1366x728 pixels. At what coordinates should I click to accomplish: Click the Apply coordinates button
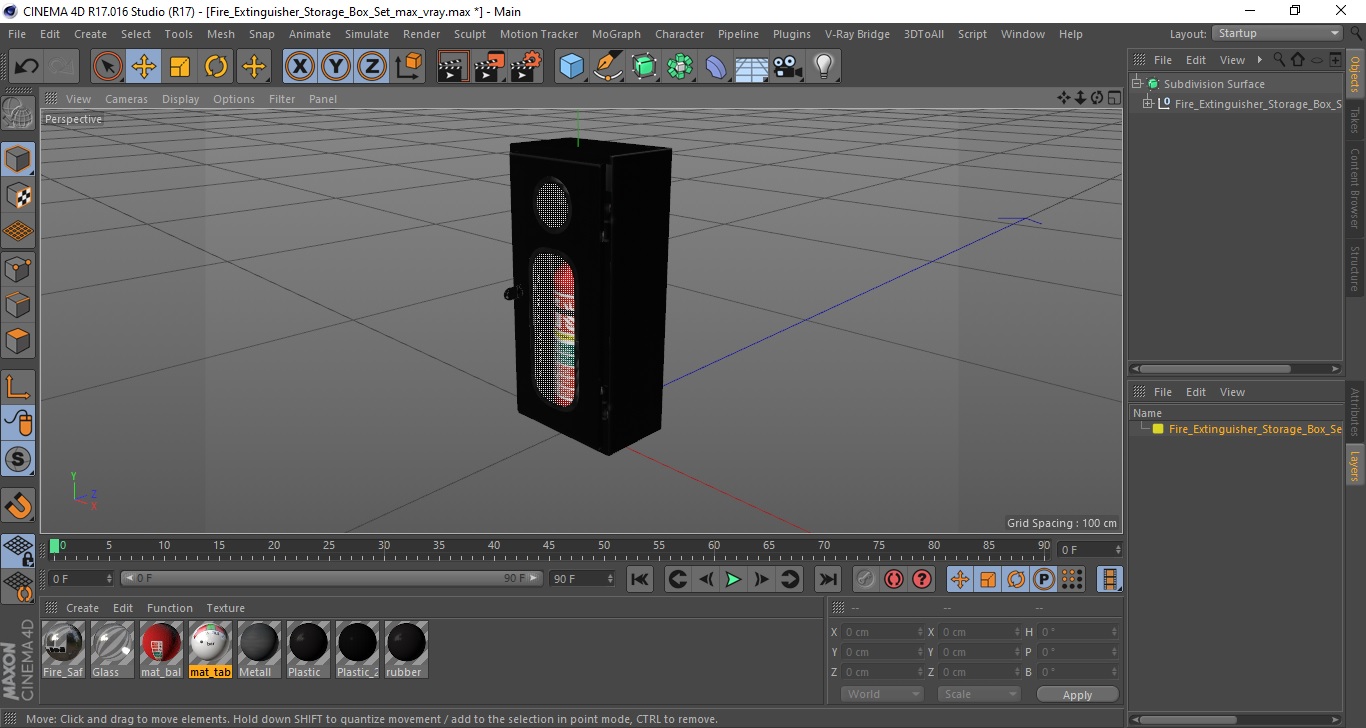coord(1077,695)
